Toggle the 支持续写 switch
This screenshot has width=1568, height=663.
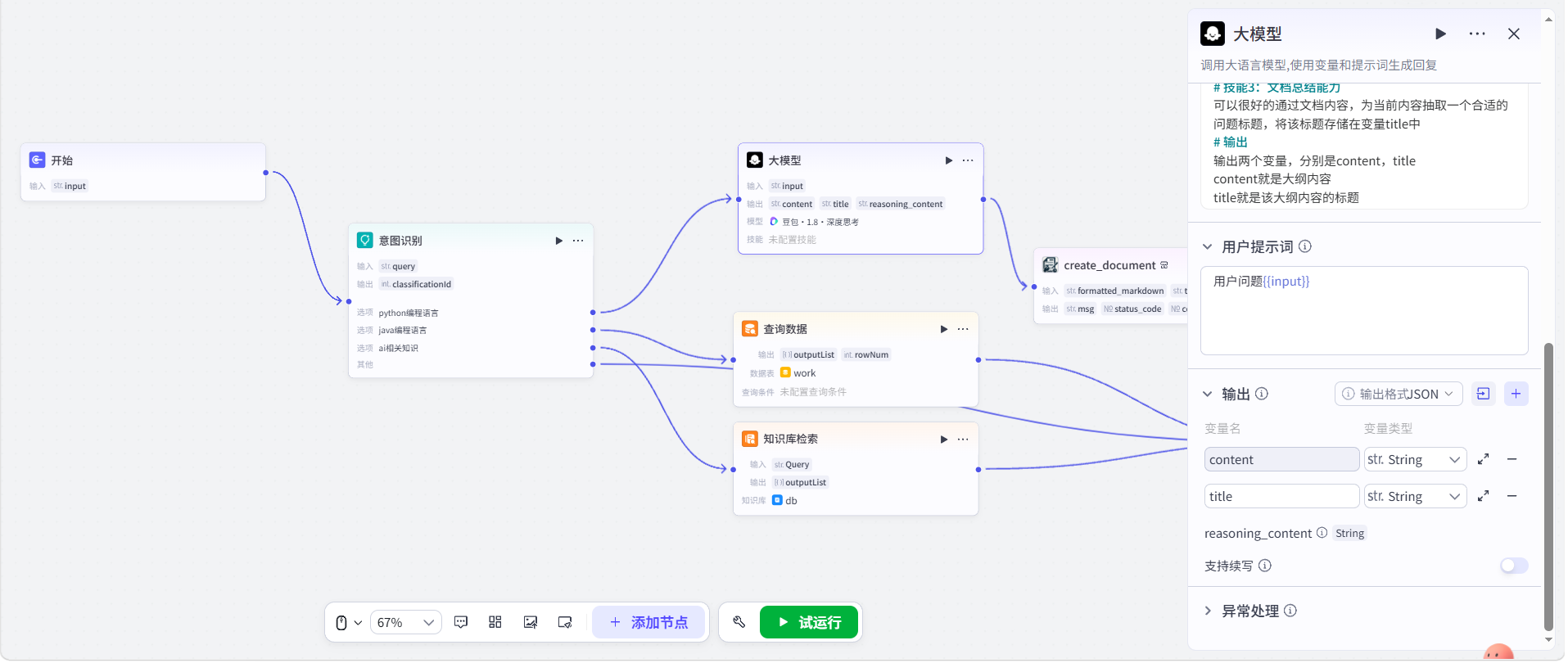pos(1515,566)
